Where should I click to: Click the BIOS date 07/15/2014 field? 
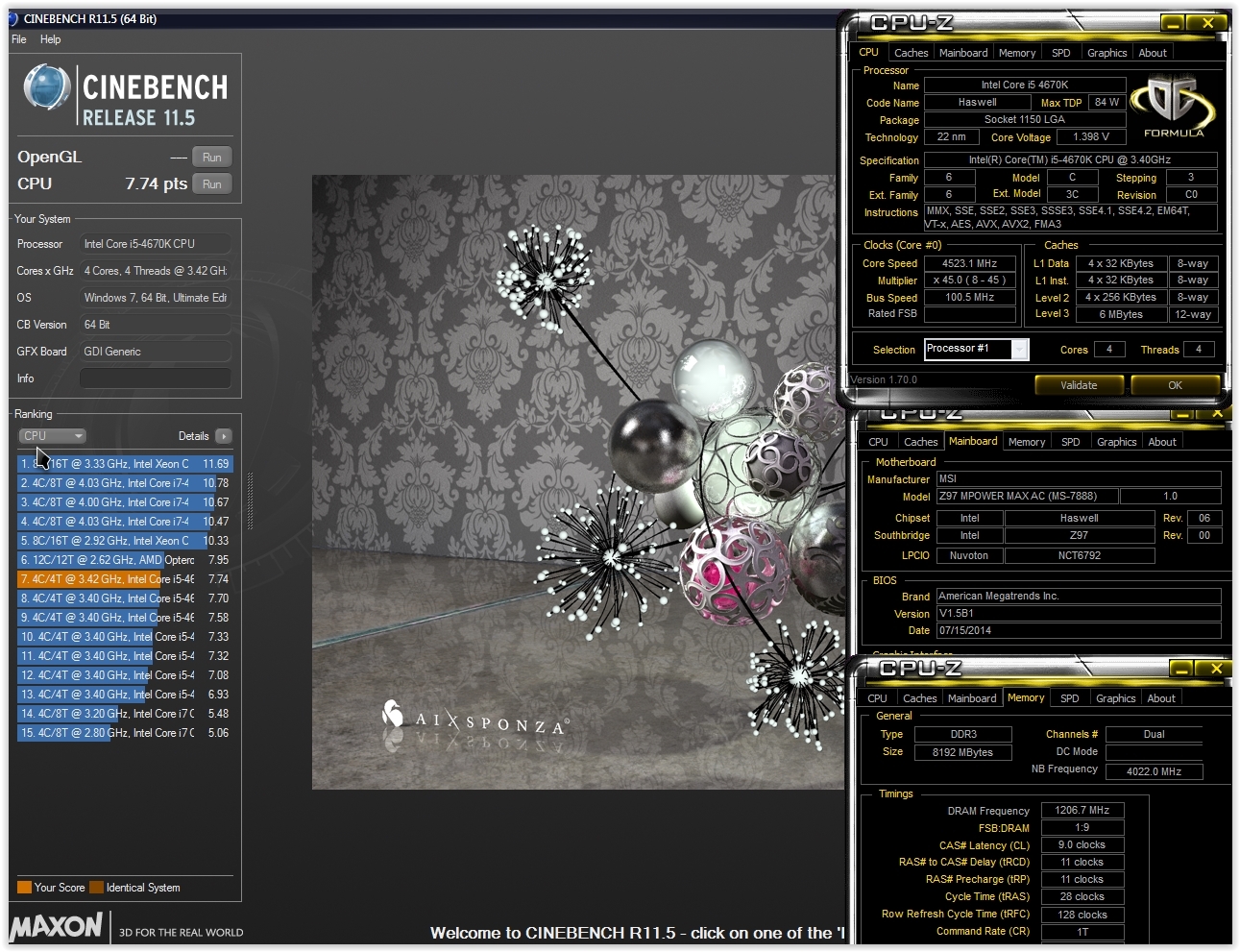pyautogui.click(x=1079, y=631)
